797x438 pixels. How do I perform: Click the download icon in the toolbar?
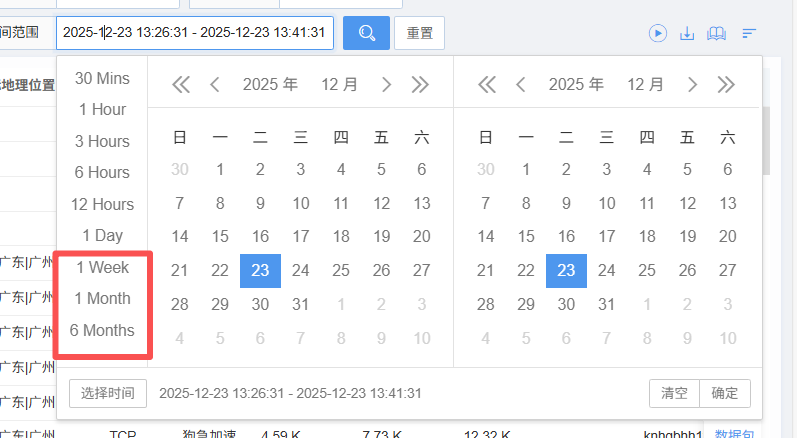687,33
